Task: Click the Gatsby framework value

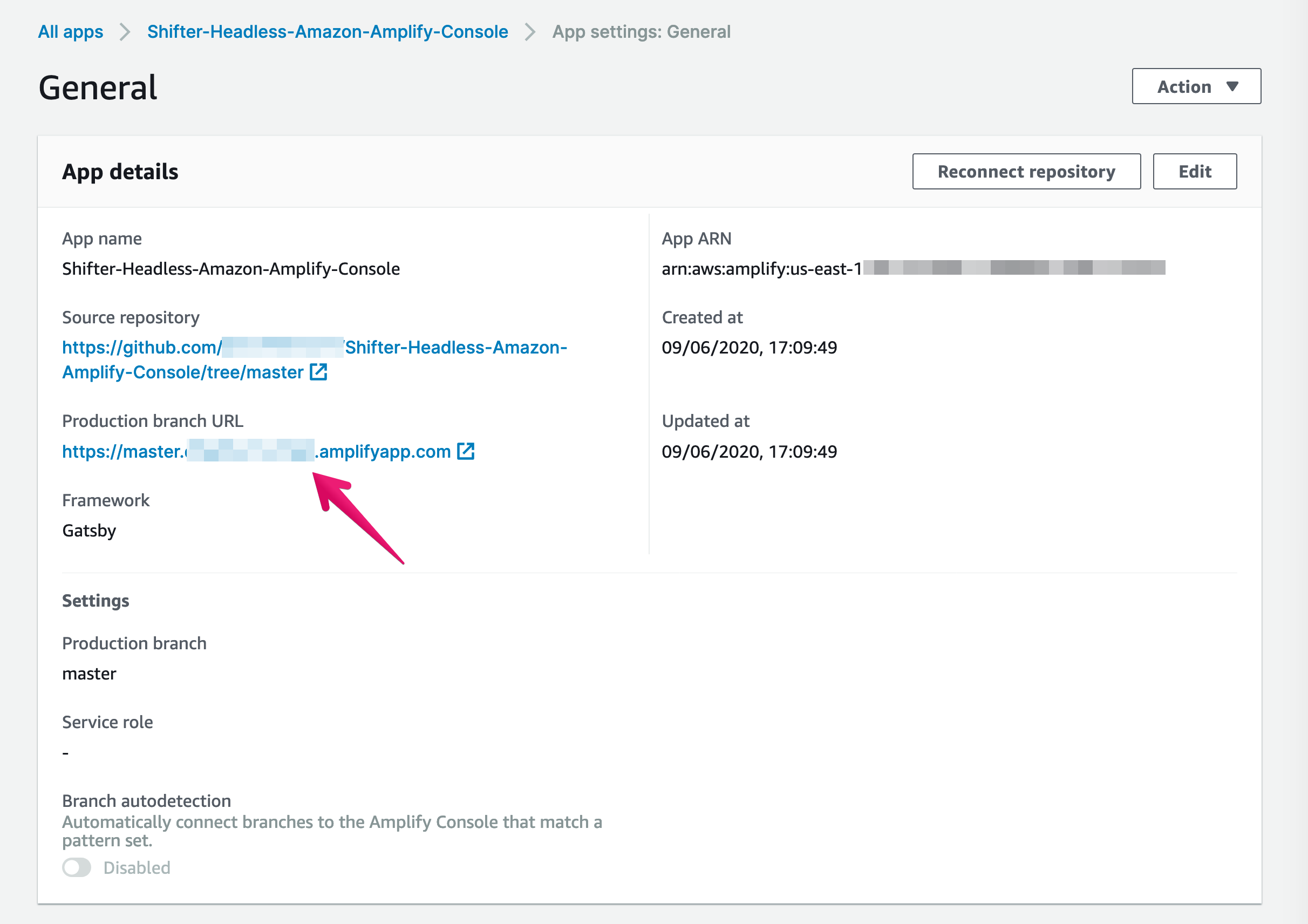Action: [x=89, y=531]
